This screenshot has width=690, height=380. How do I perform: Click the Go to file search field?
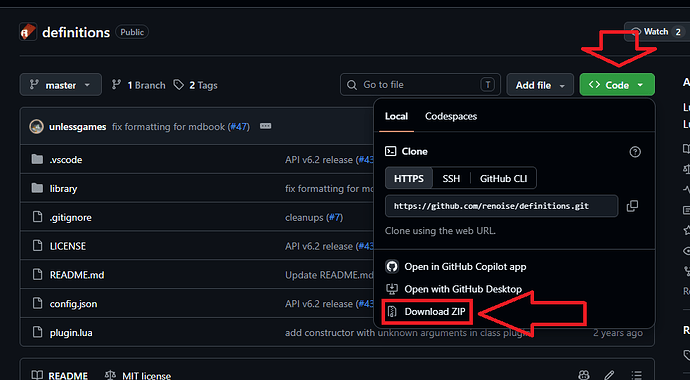(x=420, y=85)
